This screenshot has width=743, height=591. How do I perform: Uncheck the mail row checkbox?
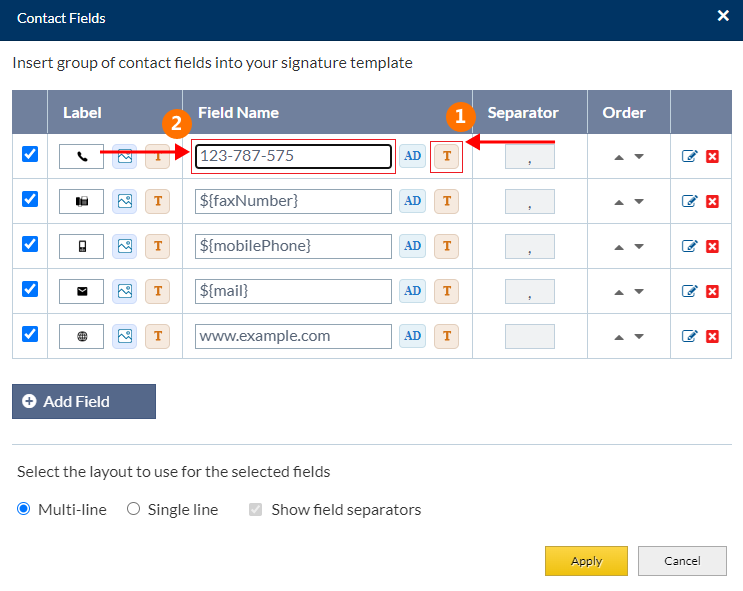[x=30, y=289]
